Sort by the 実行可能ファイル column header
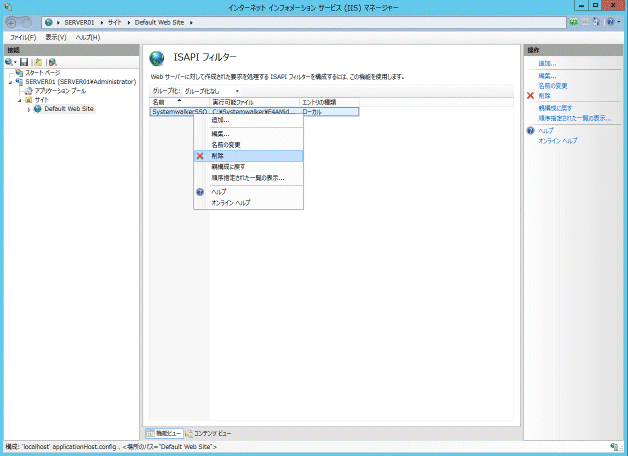The image size is (628, 456). [x=254, y=102]
